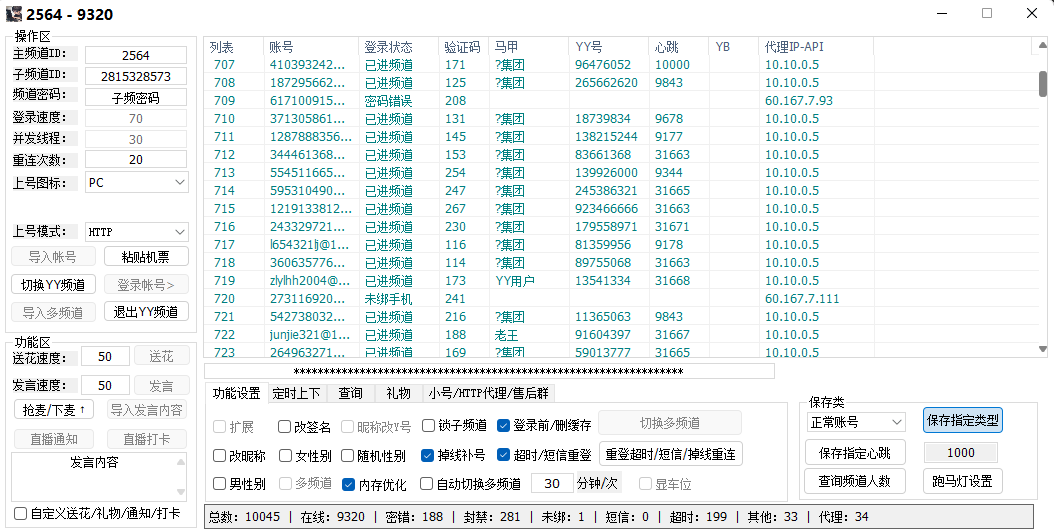
Task: Open the 礼物 tab
Action: click(x=399, y=394)
